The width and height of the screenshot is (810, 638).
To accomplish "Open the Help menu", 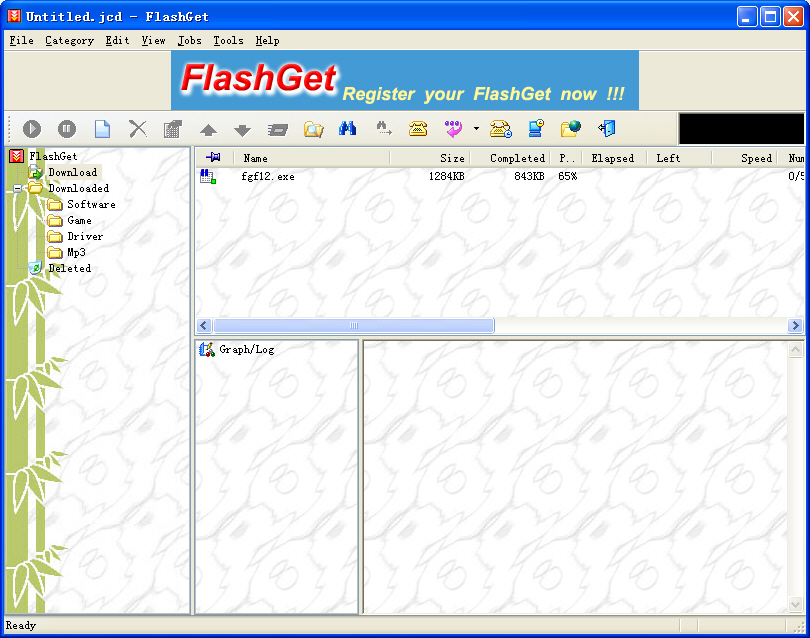I will (267, 40).
